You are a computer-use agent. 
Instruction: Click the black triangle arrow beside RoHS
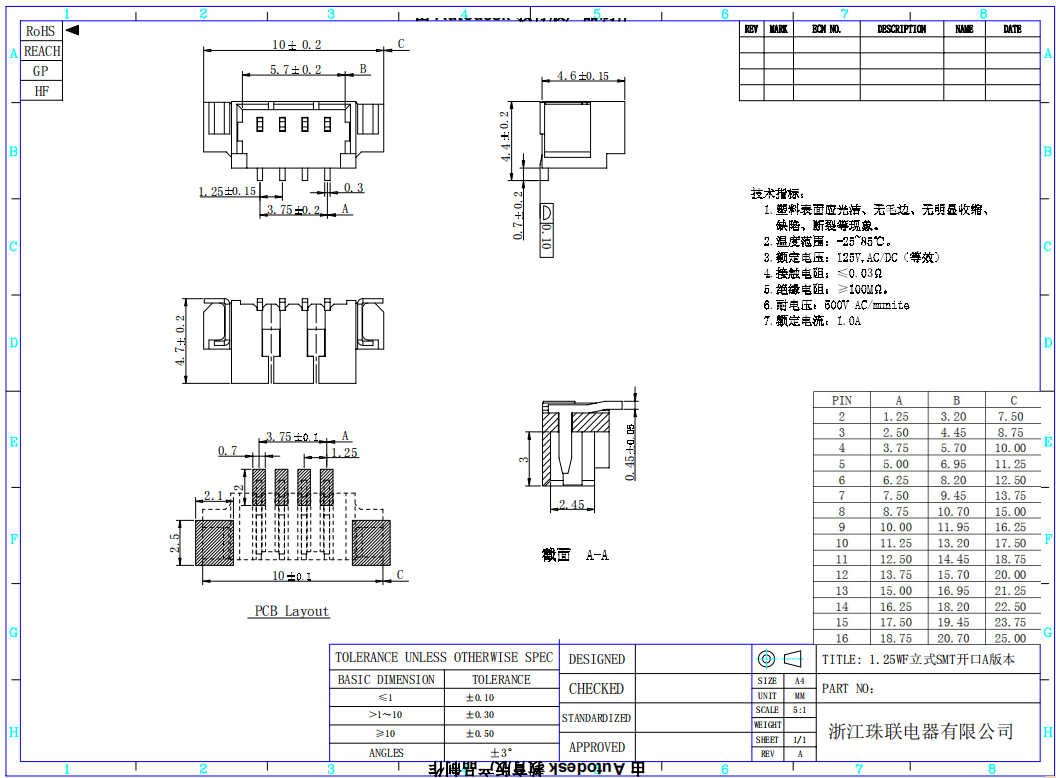(x=72, y=31)
